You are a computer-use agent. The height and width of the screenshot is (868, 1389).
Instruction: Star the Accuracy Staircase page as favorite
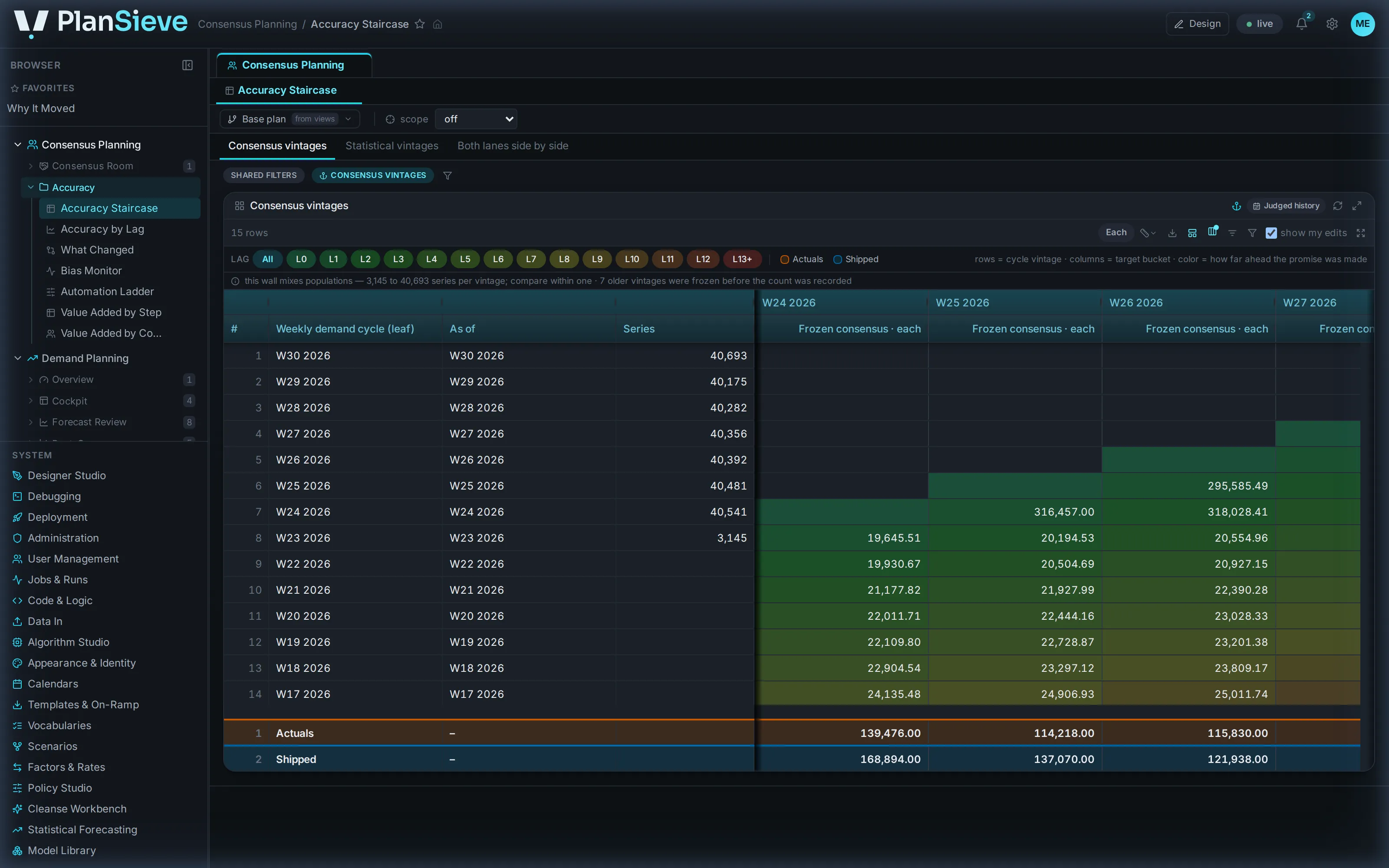(x=420, y=24)
